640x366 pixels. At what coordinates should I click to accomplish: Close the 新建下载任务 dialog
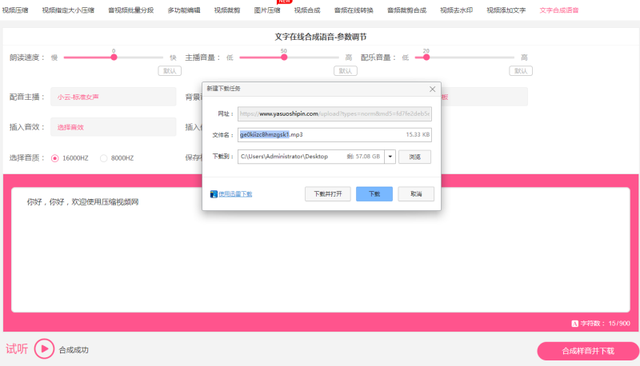(x=432, y=89)
